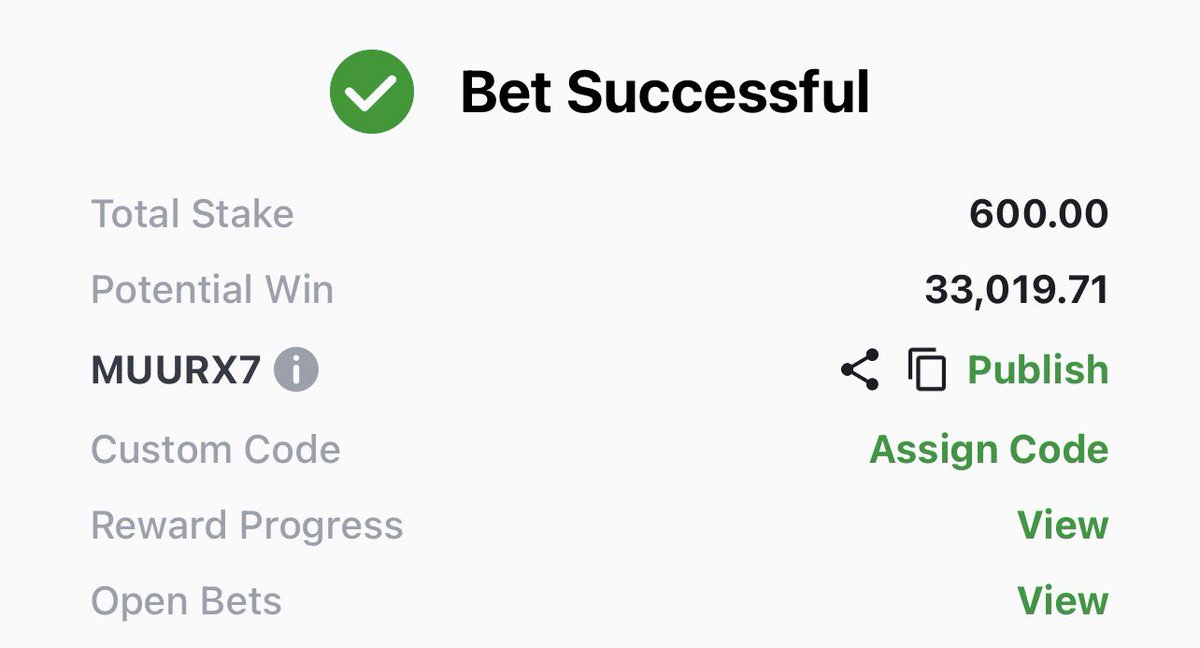Tap the Custom Code label
1200x648 pixels.
tap(216, 449)
